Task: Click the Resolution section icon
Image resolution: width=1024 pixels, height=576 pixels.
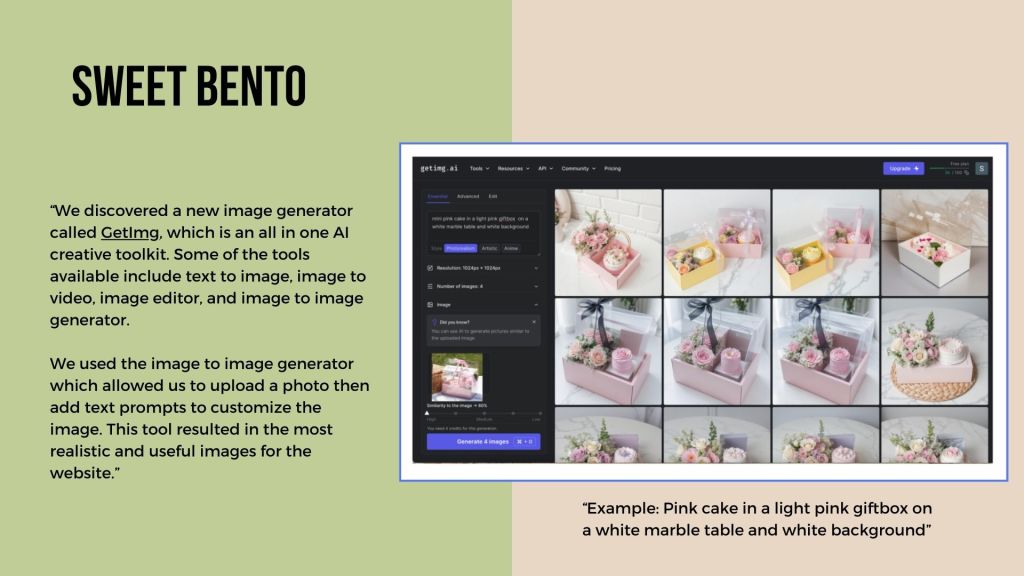Action: (430, 269)
